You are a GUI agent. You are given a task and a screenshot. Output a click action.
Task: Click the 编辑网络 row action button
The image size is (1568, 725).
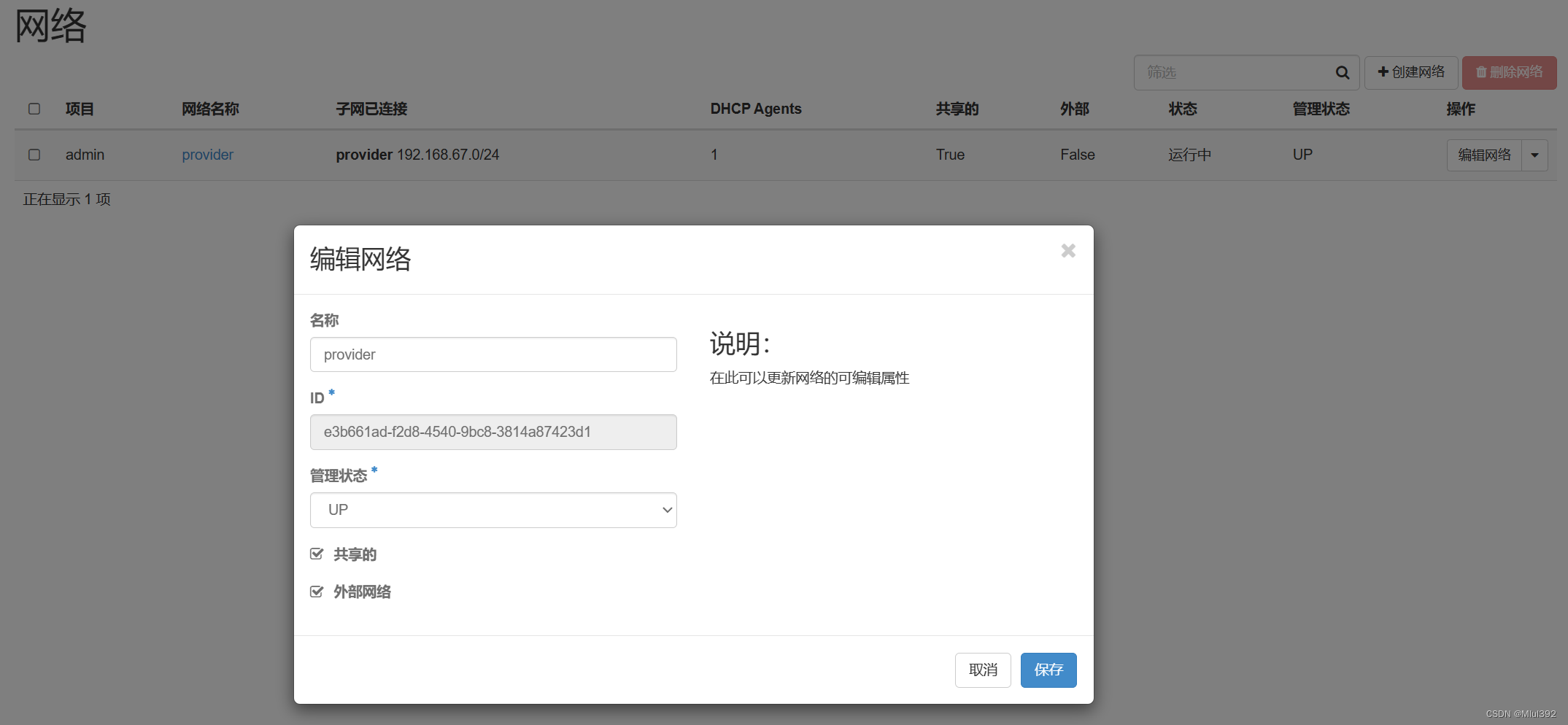(x=1484, y=155)
